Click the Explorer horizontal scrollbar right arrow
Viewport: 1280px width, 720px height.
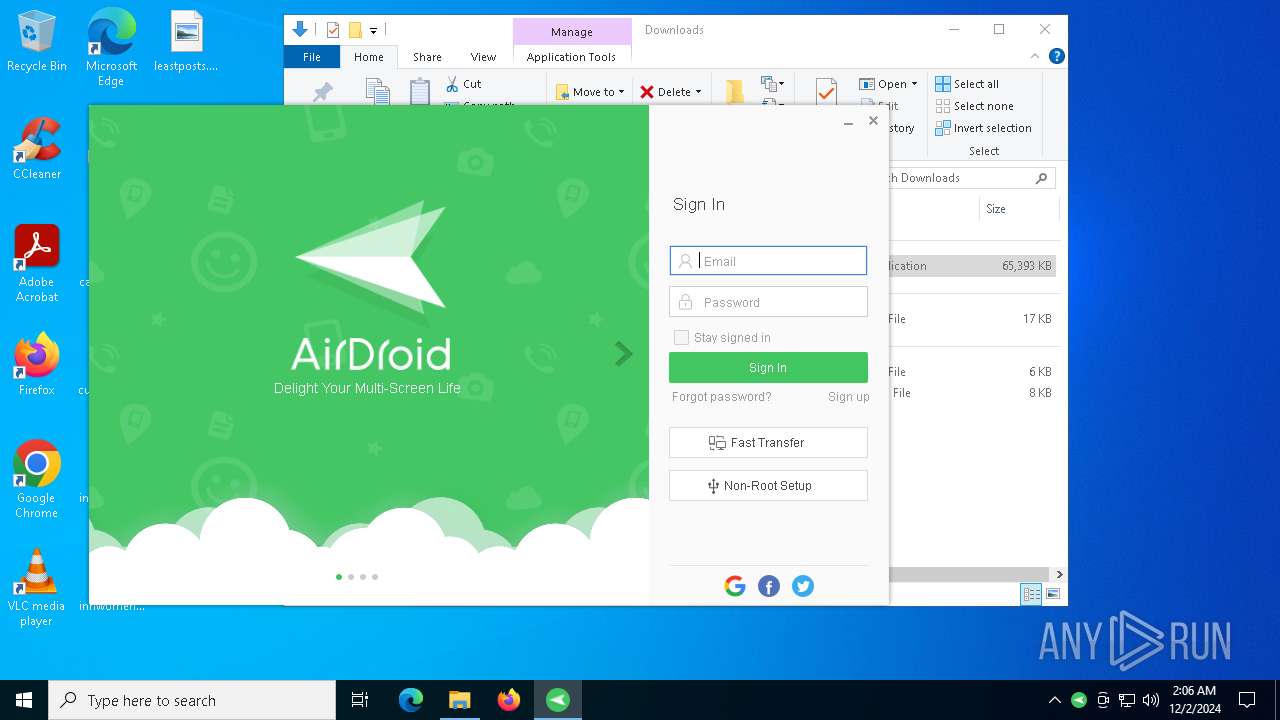(1059, 575)
